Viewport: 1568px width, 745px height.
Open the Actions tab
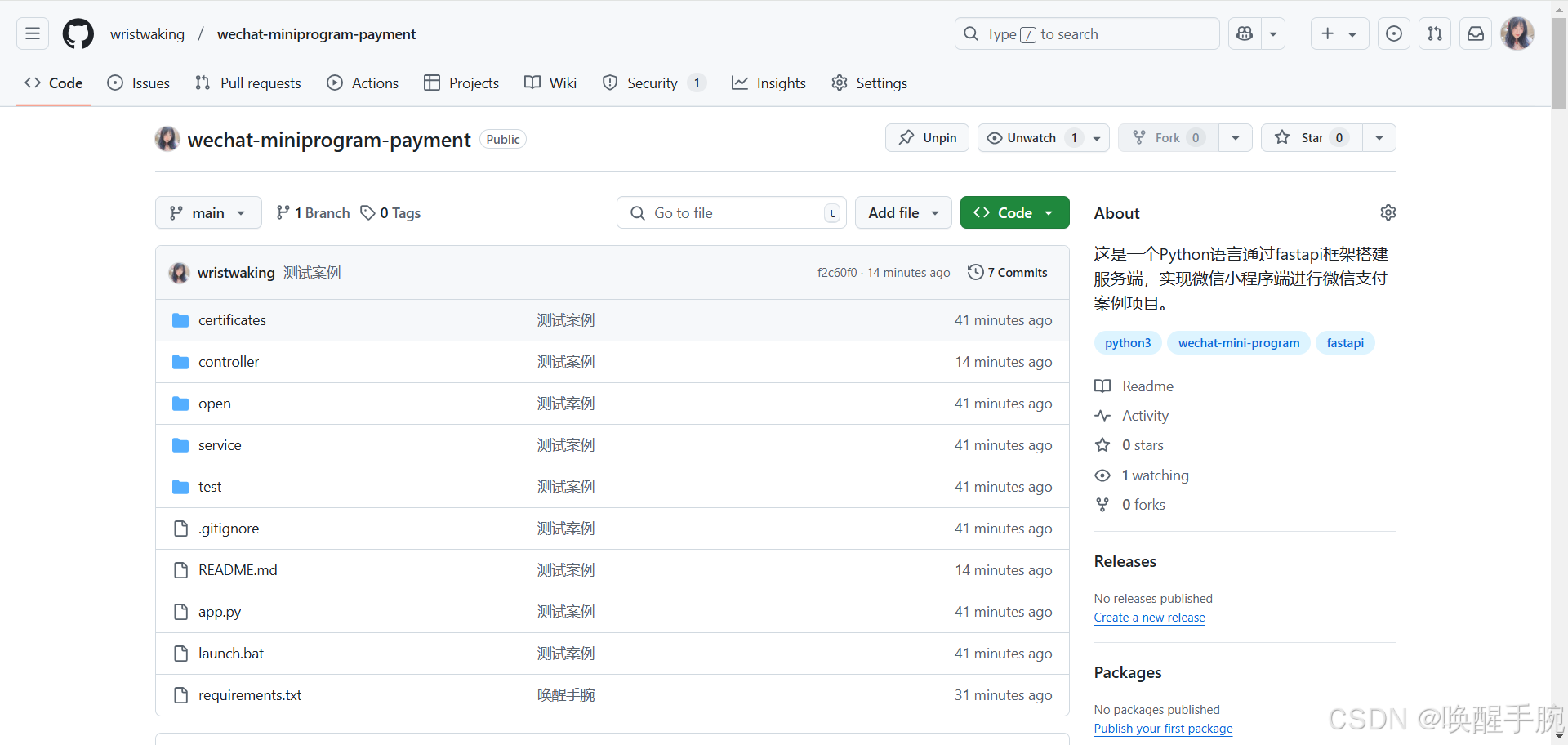(x=363, y=83)
